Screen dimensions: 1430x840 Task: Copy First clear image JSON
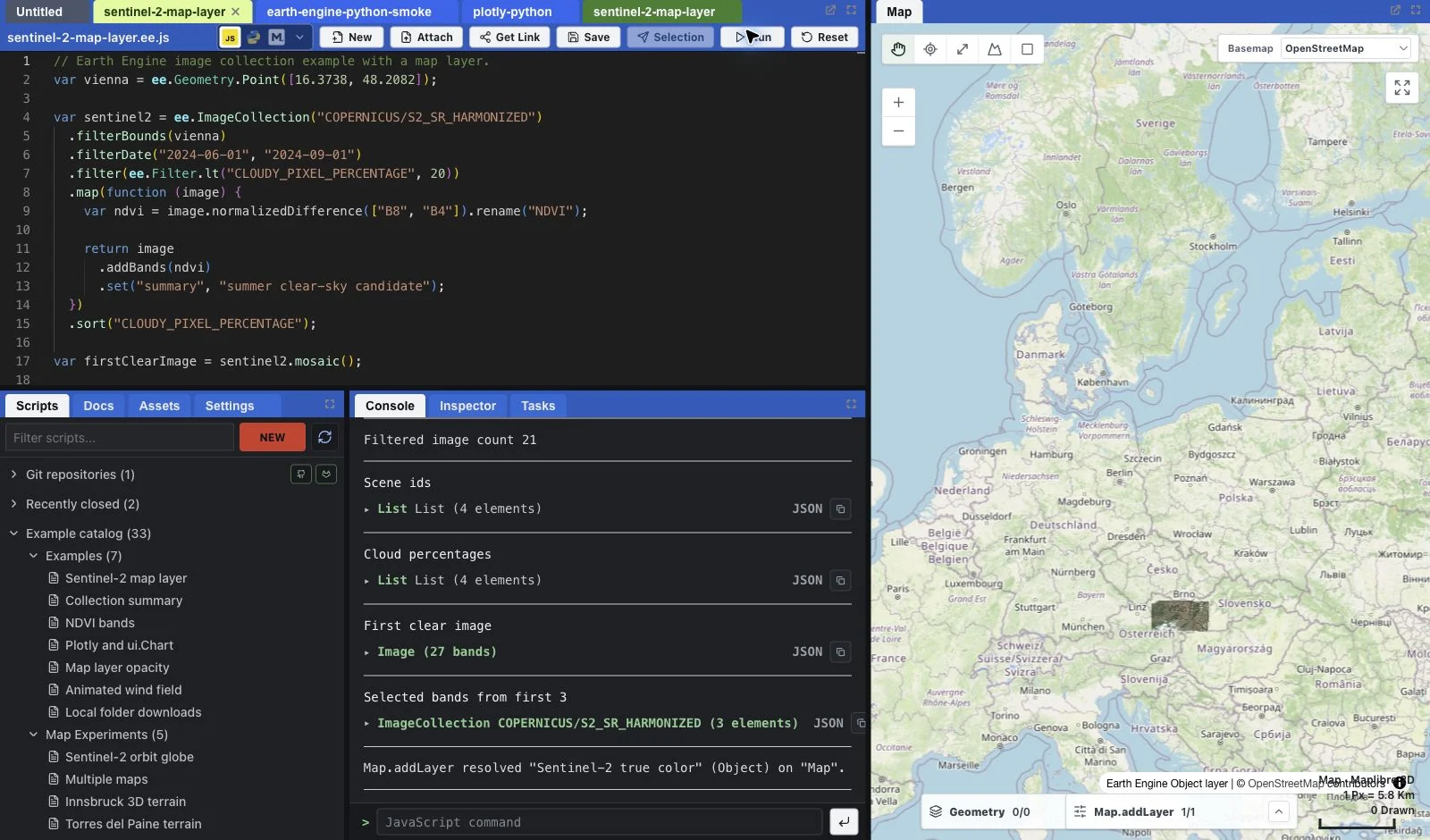[840, 652]
